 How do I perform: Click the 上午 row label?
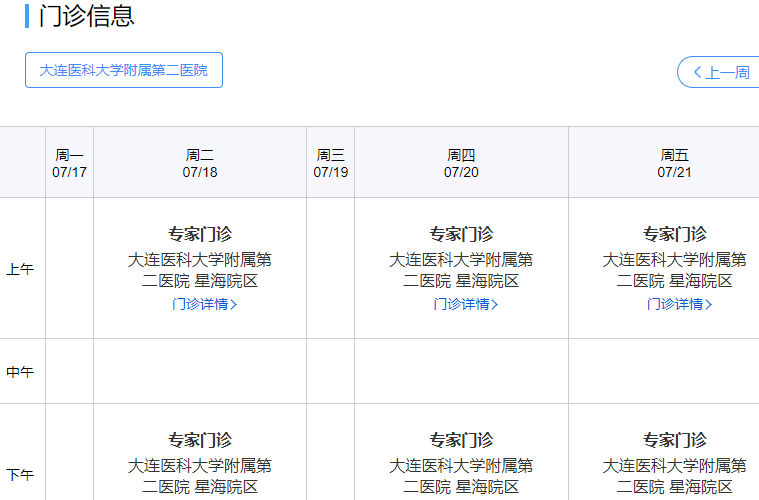(x=21, y=269)
